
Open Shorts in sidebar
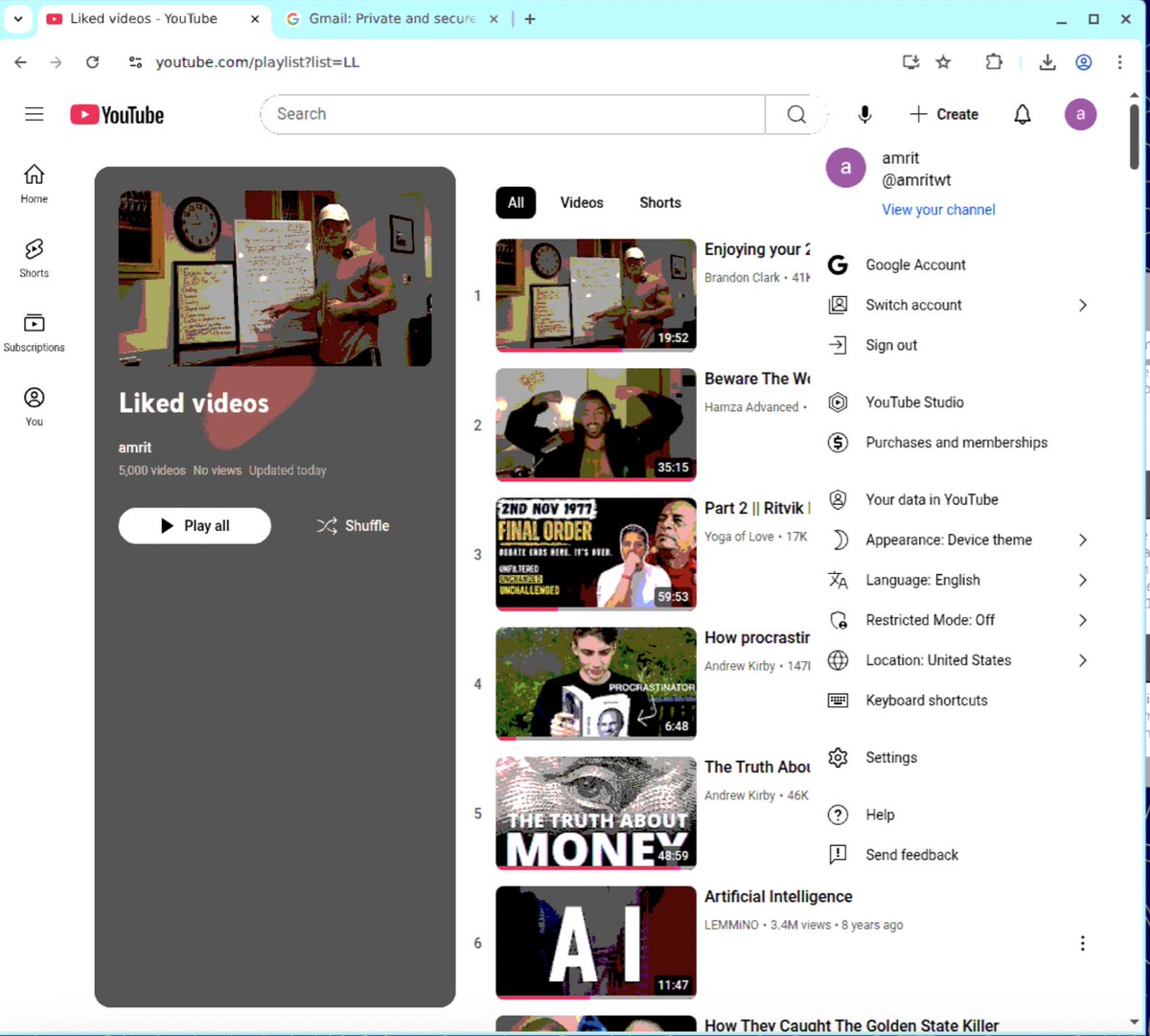[x=34, y=258]
